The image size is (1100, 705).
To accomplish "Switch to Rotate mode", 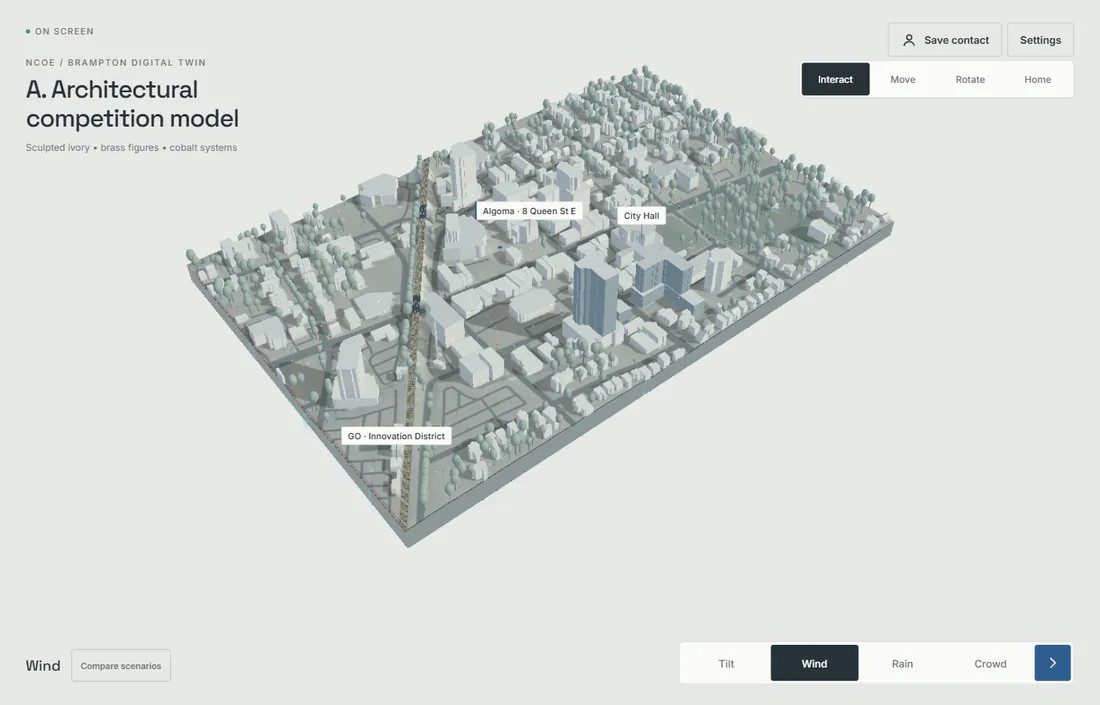I will [970, 79].
